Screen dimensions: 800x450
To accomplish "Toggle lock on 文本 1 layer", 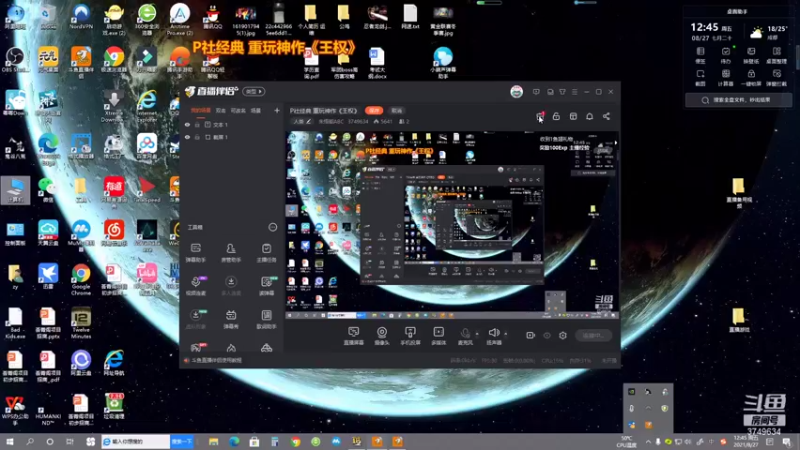I will click(197, 124).
